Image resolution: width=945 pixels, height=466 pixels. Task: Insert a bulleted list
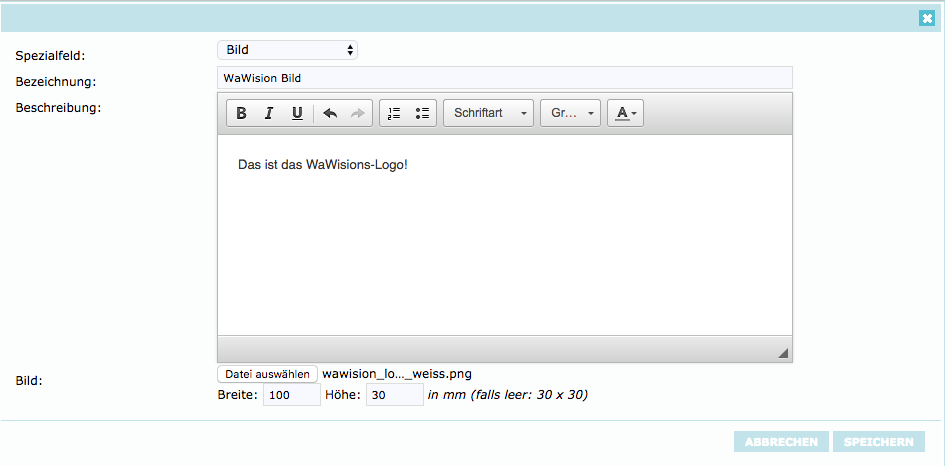click(422, 114)
